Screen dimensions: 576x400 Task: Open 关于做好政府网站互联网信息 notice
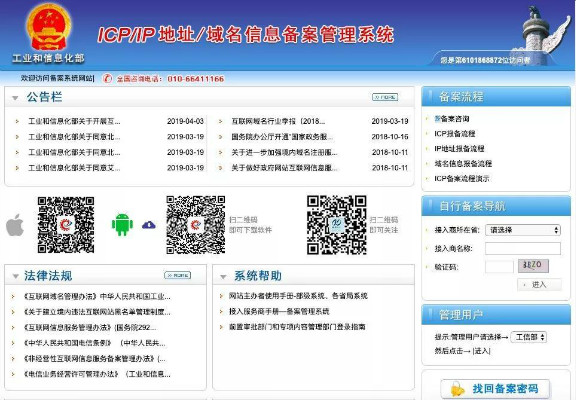point(284,168)
